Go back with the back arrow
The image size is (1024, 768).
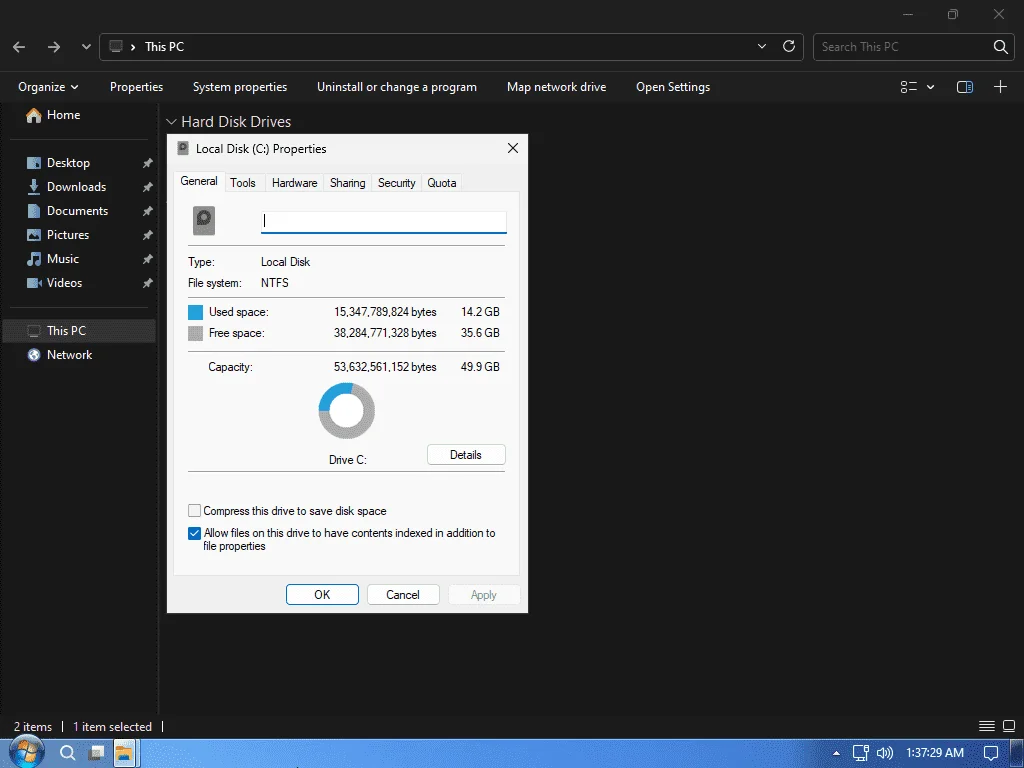coord(19,47)
